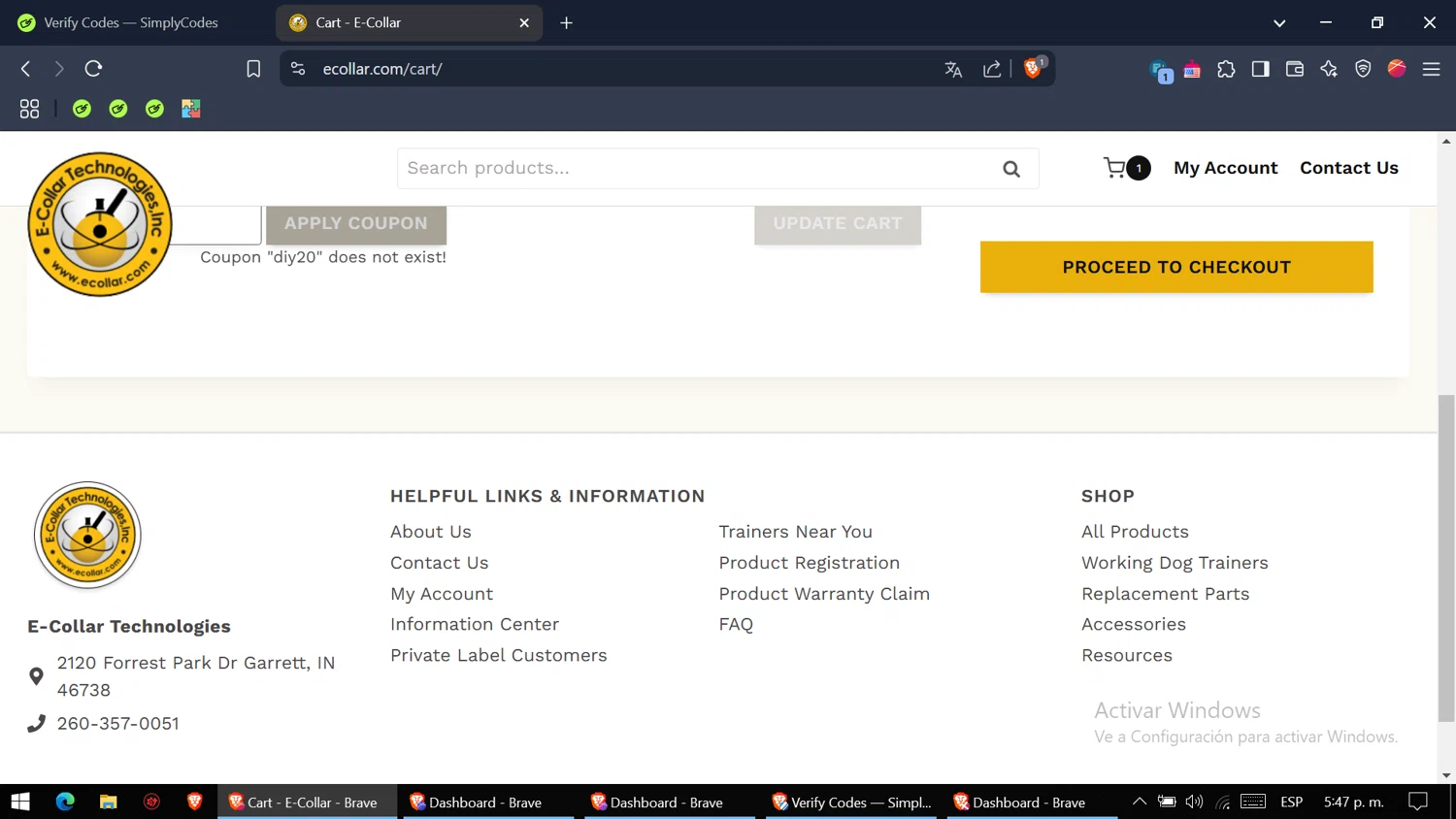Open the Private Label Customers link
The height and width of the screenshot is (819, 1456).
pyautogui.click(x=498, y=655)
